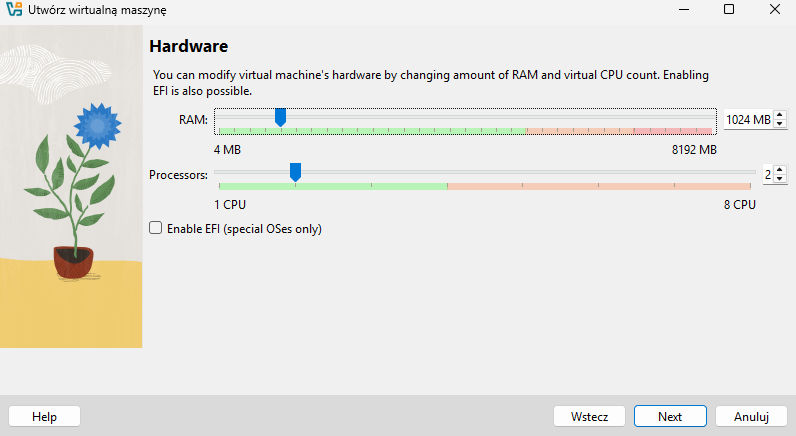Decrease RAM with the down spinner arrow
This screenshot has width=796, height=436.
[780, 124]
